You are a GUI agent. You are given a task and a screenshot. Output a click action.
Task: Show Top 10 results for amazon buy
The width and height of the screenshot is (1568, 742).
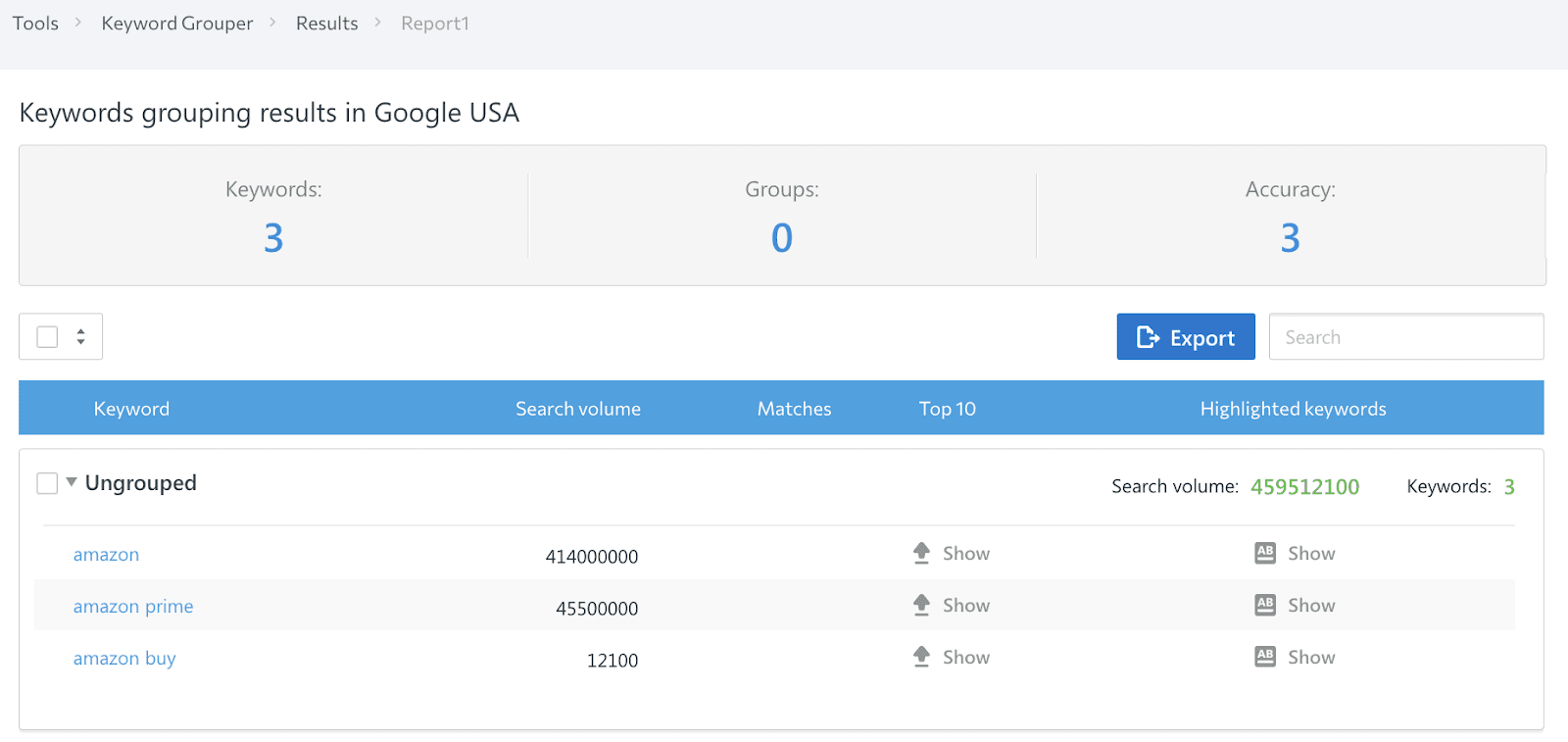click(x=966, y=658)
